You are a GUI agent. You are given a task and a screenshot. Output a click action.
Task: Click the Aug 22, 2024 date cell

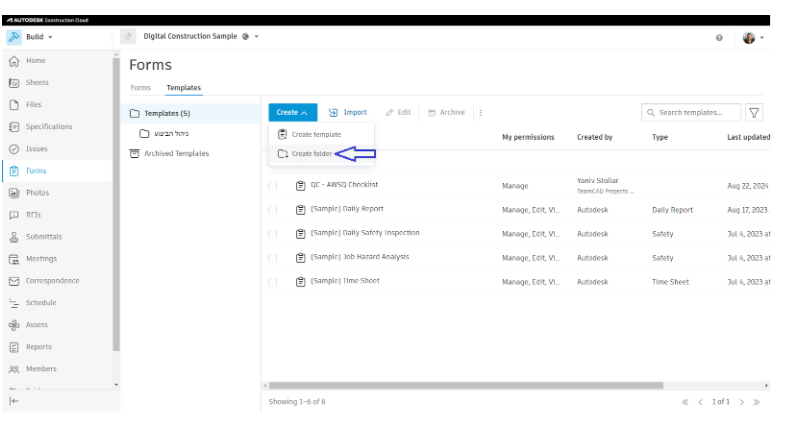click(747, 186)
